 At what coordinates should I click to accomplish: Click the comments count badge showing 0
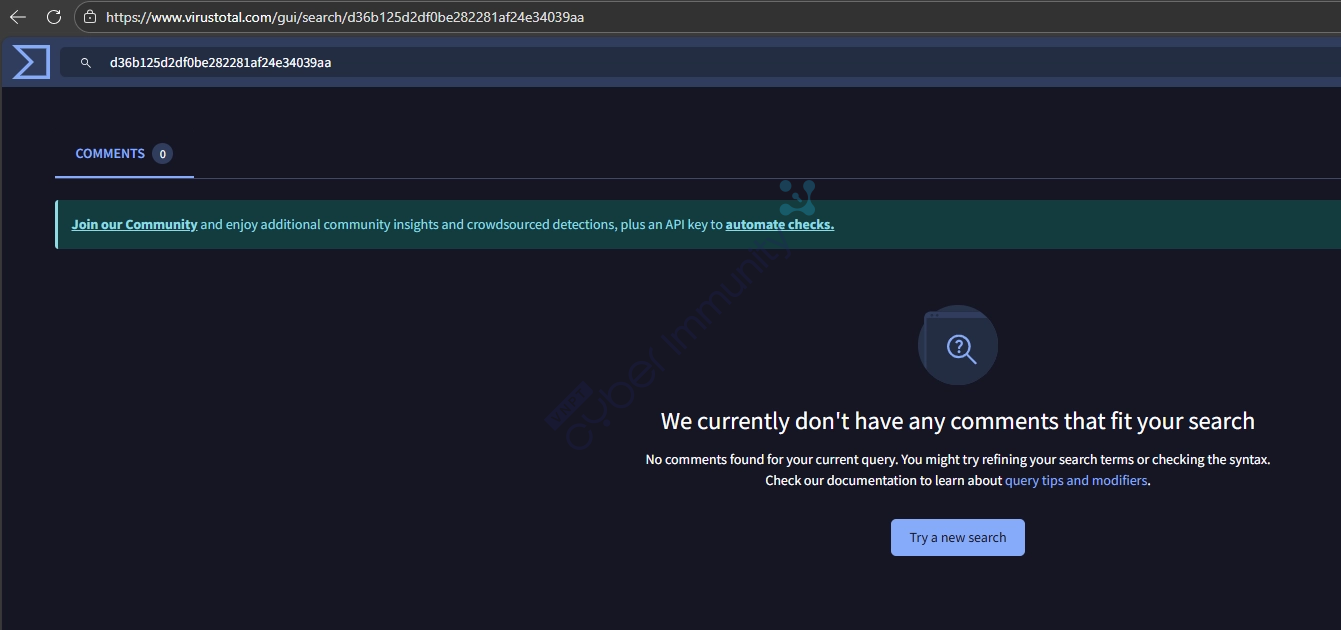(x=162, y=154)
